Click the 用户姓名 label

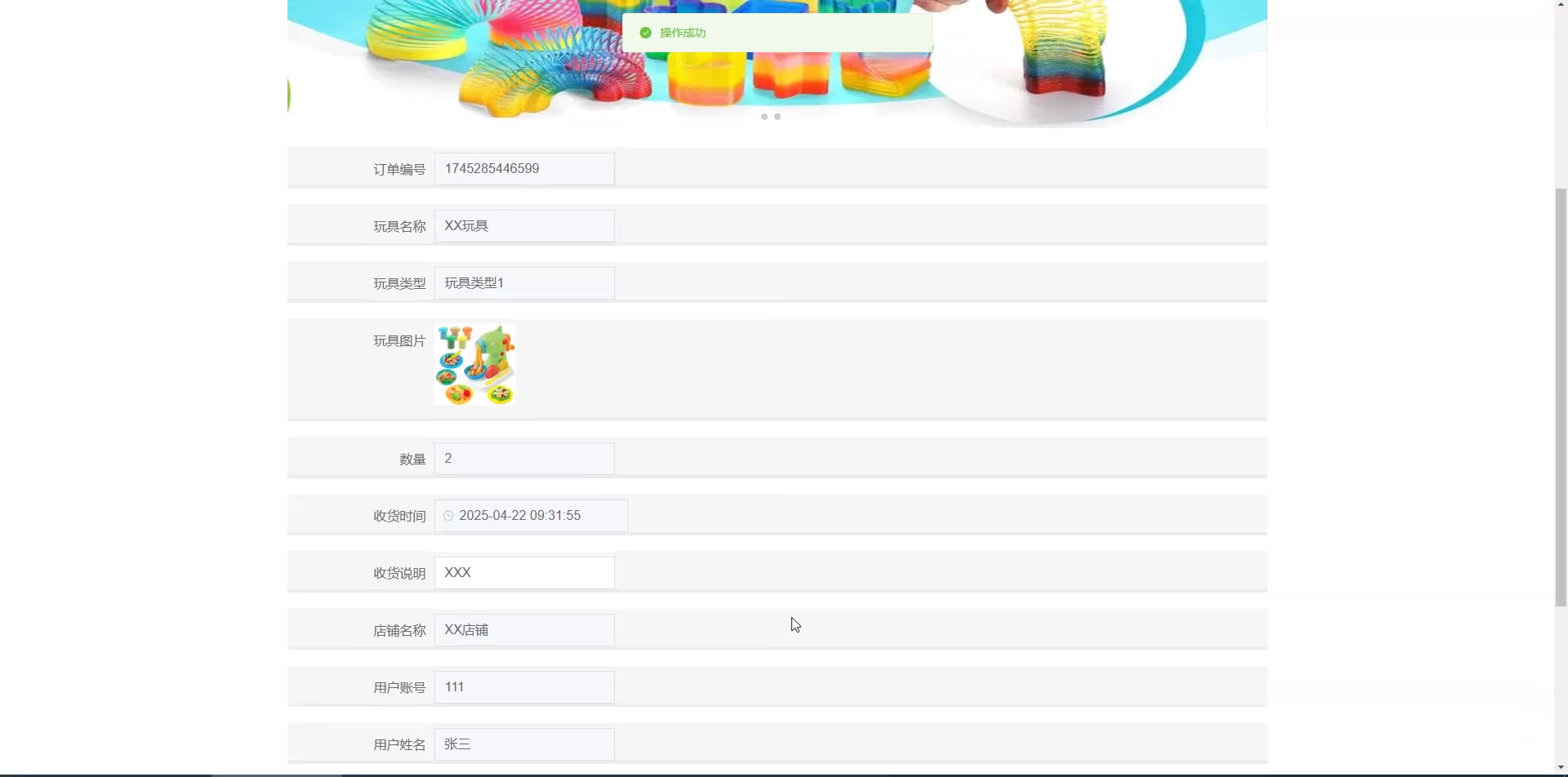click(x=399, y=745)
